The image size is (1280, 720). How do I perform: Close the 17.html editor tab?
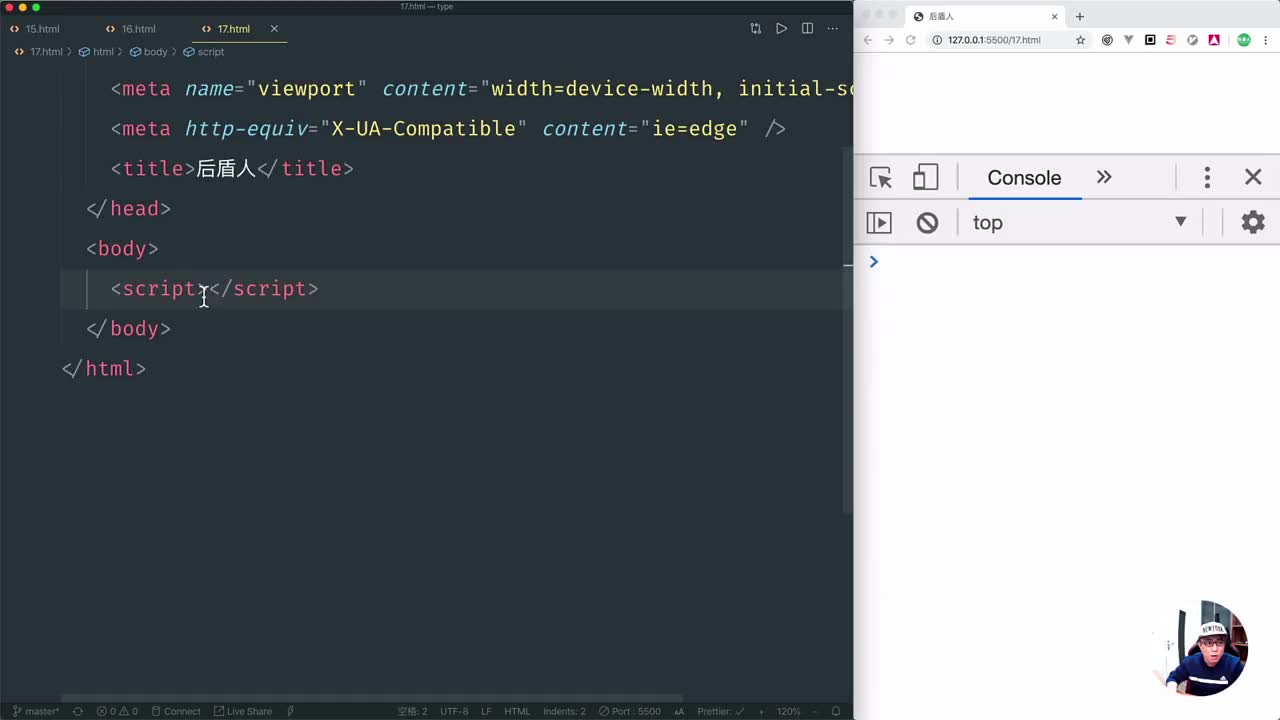274,29
